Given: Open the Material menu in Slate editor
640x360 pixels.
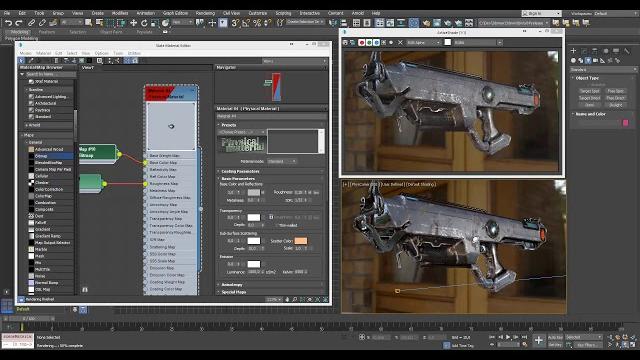Looking at the screenshot, I should coord(43,53).
